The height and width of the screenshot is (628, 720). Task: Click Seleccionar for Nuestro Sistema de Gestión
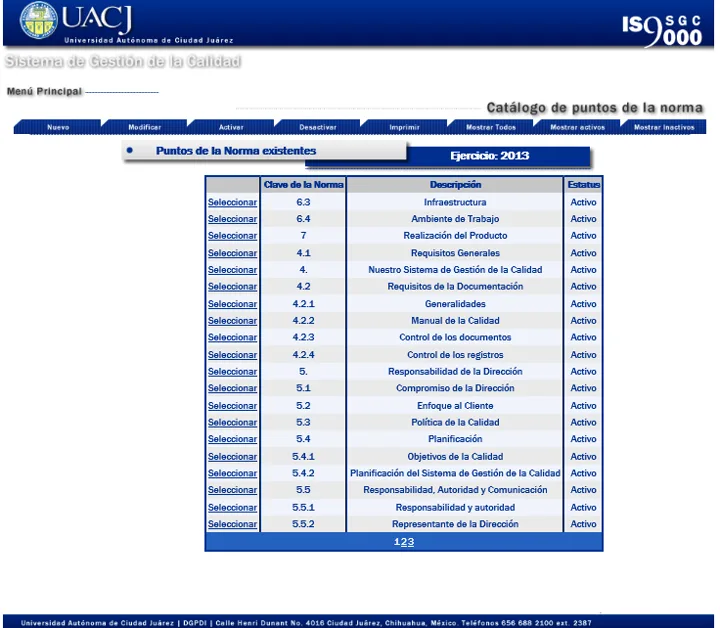tap(232, 270)
